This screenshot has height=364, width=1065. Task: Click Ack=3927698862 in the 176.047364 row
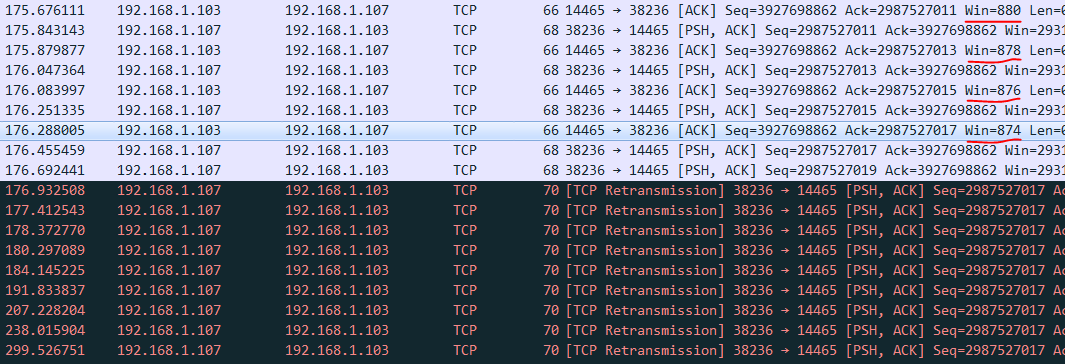[x=941, y=70]
